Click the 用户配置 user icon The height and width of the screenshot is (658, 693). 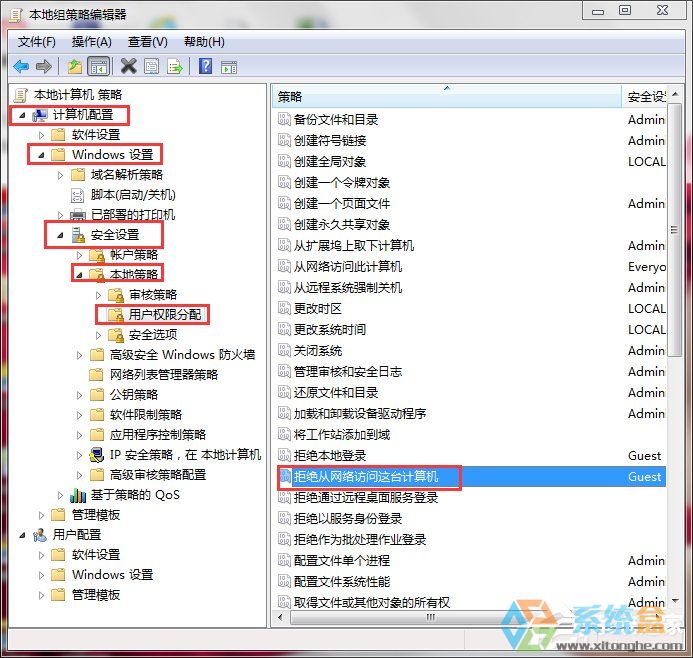[x=39, y=535]
